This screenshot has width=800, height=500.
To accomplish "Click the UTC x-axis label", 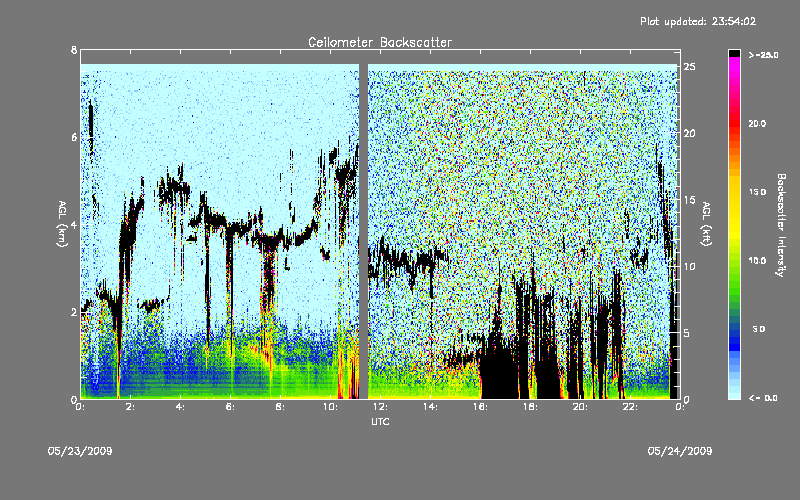I will [380, 421].
